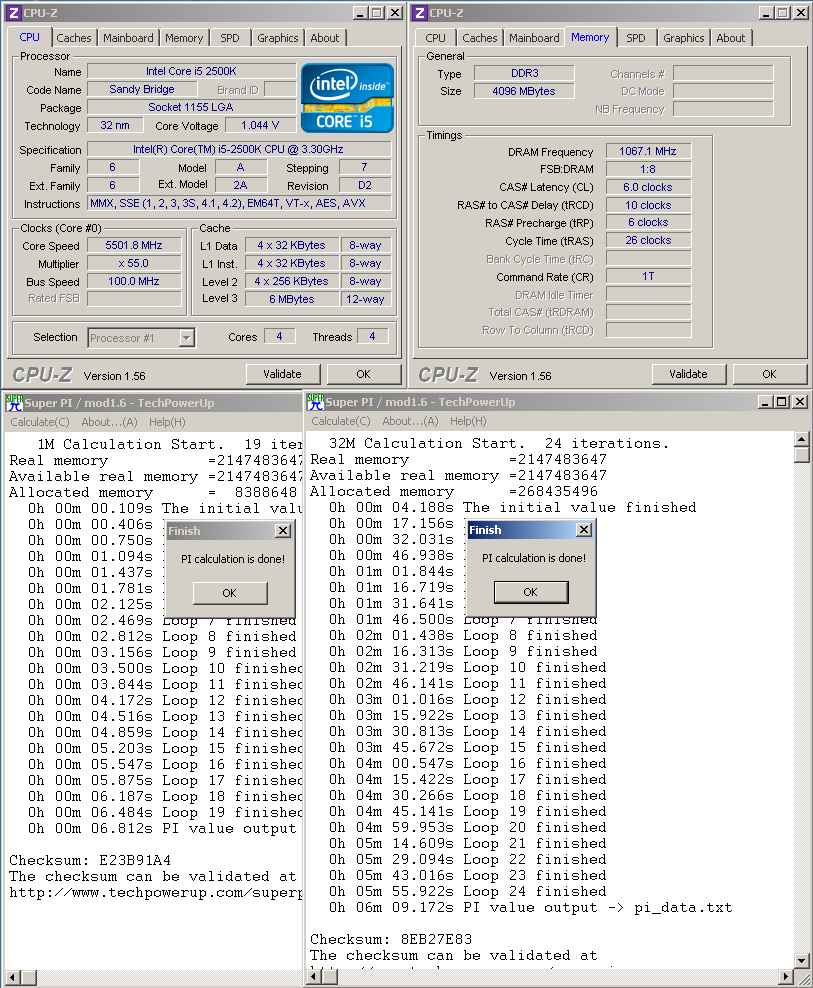Viewport: 813px width, 988px height.
Task: Click the Super PI icon in right Super PI window
Action: (316, 401)
